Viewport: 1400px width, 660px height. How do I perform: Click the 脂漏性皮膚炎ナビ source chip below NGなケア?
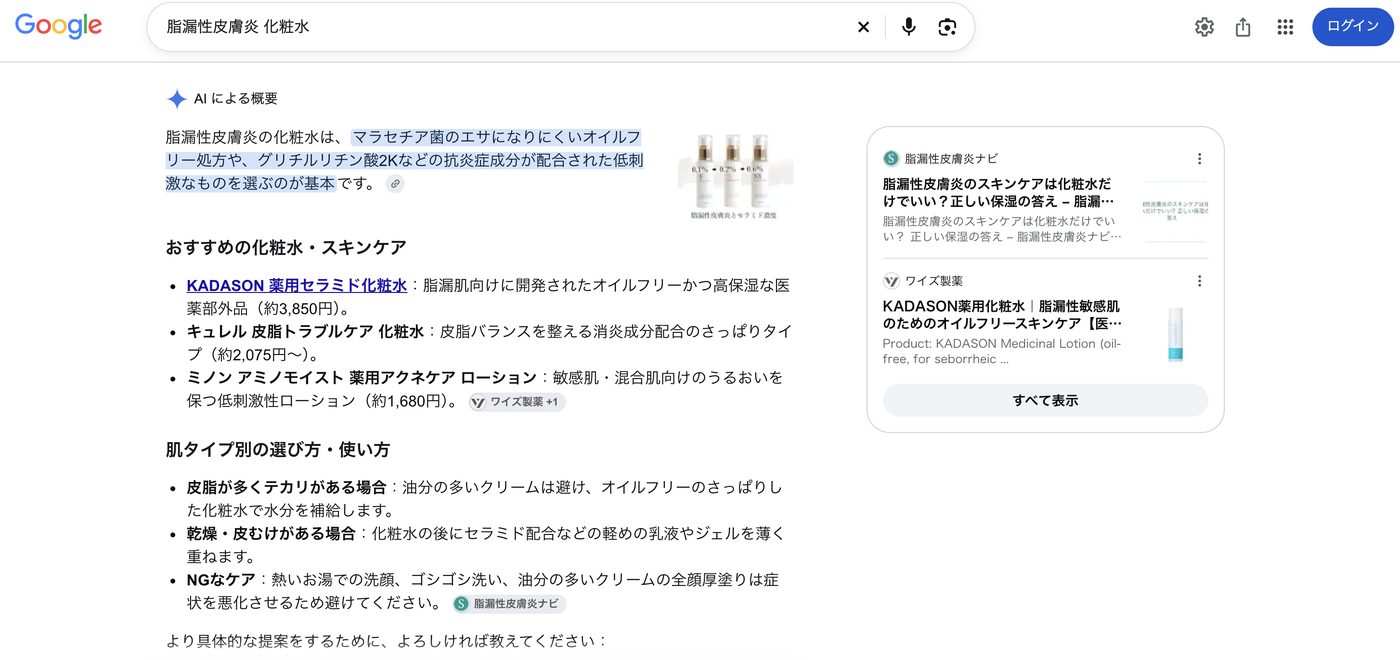point(509,604)
